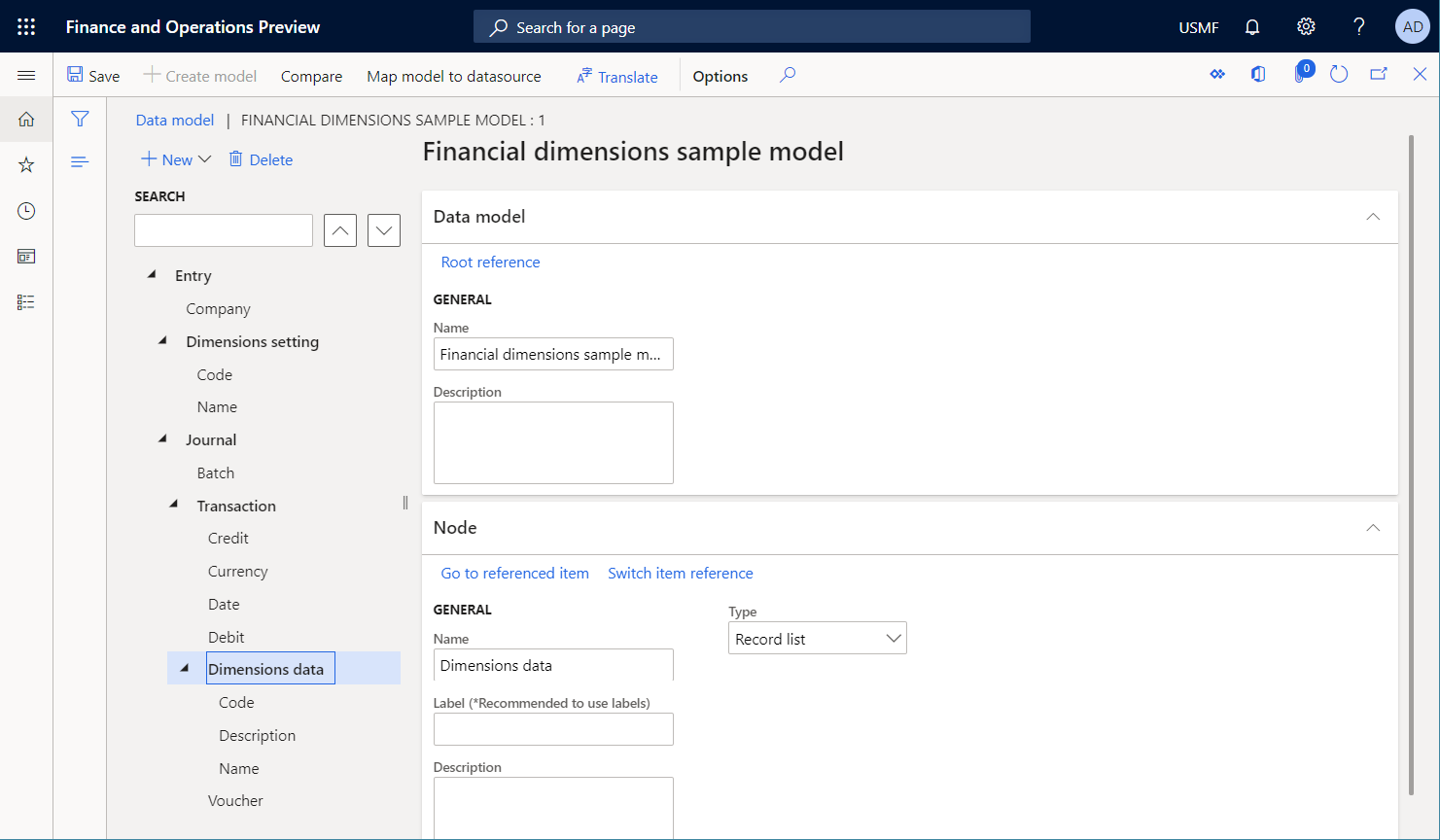This screenshot has width=1440, height=840.
Task: Move to next search result arrow
Action: point(384,230)
